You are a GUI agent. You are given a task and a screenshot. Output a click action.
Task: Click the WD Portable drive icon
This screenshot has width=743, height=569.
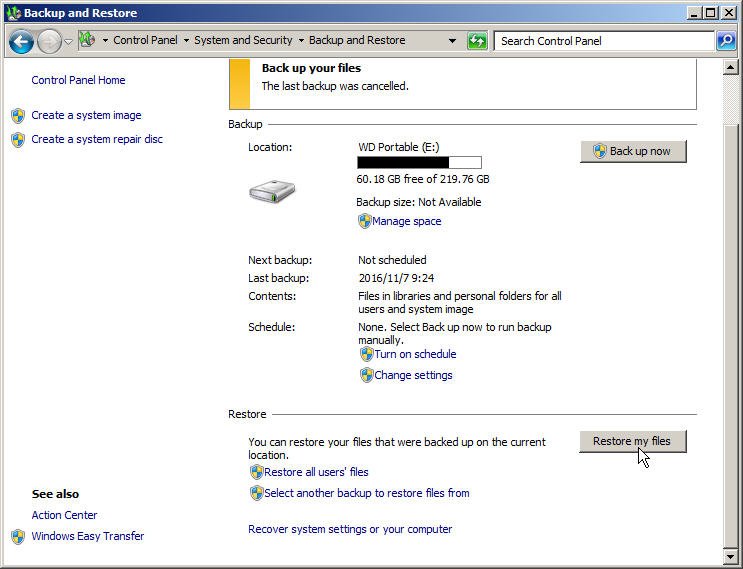pyautogui.click(x=272, y=191)
